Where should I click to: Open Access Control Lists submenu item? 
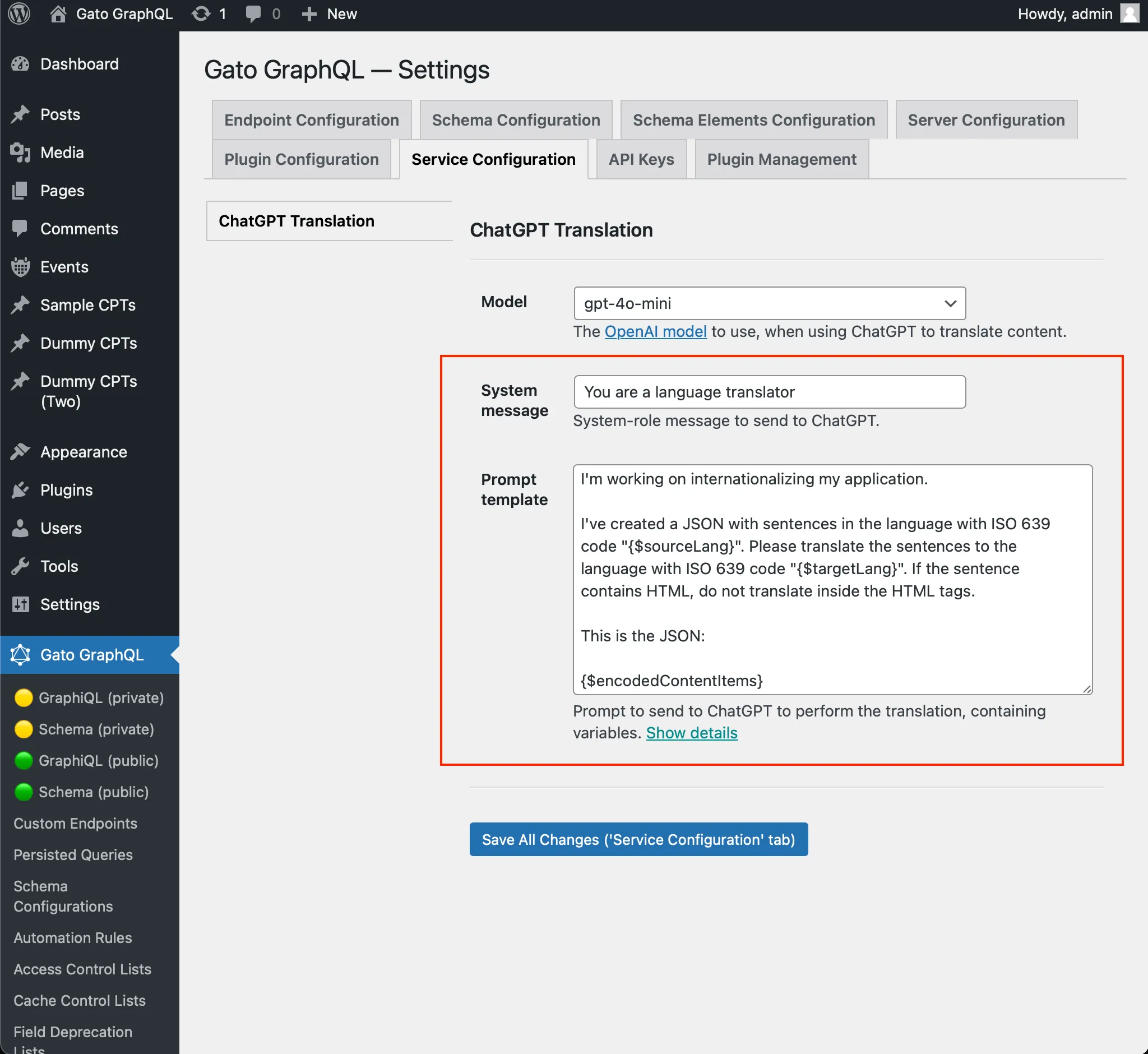(x=82, y=969)
